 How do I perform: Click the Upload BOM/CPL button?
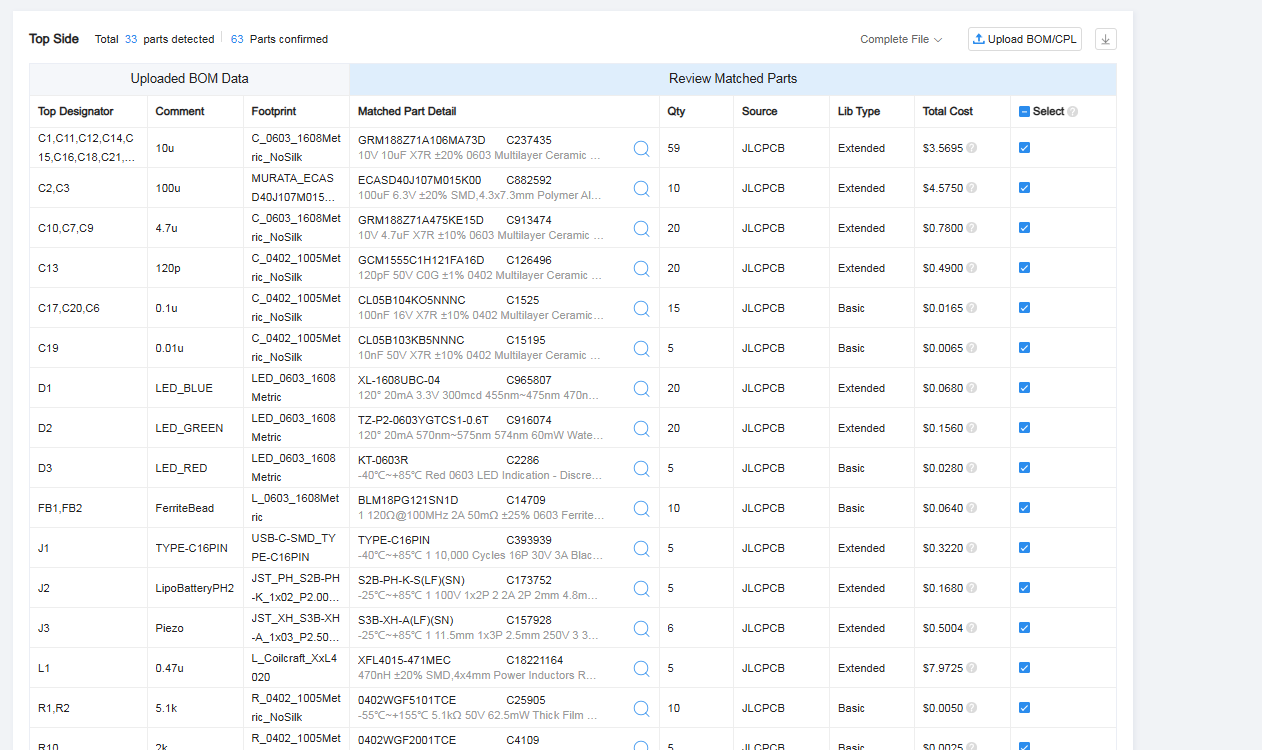[1025, 39]
